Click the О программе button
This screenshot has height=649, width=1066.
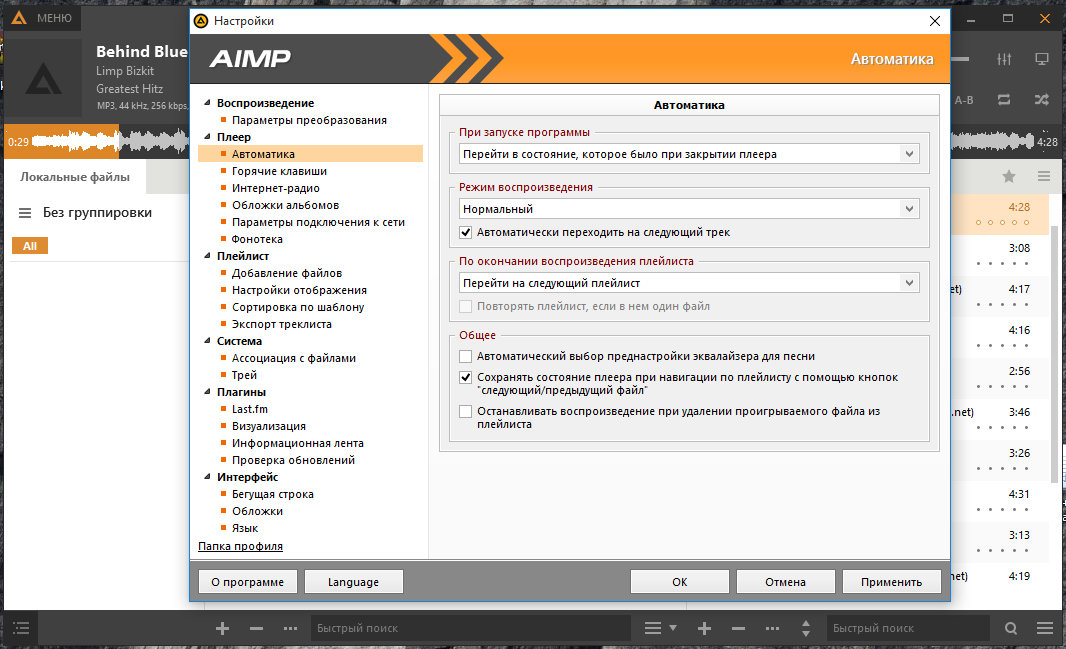pyautogui.click(x=247, y=582)
